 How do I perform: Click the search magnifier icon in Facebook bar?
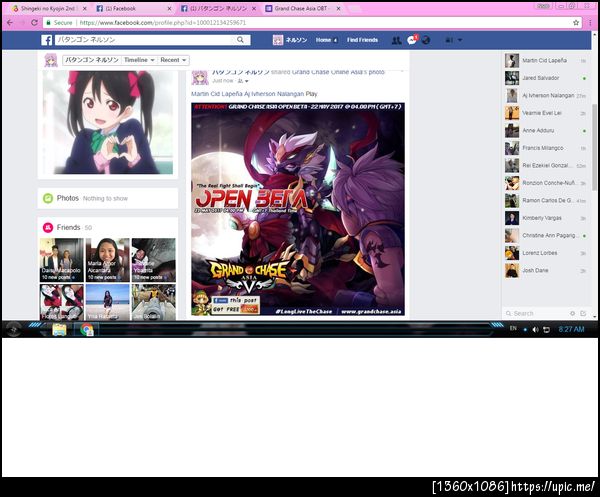pyautogui.click(x=240, y=39)
